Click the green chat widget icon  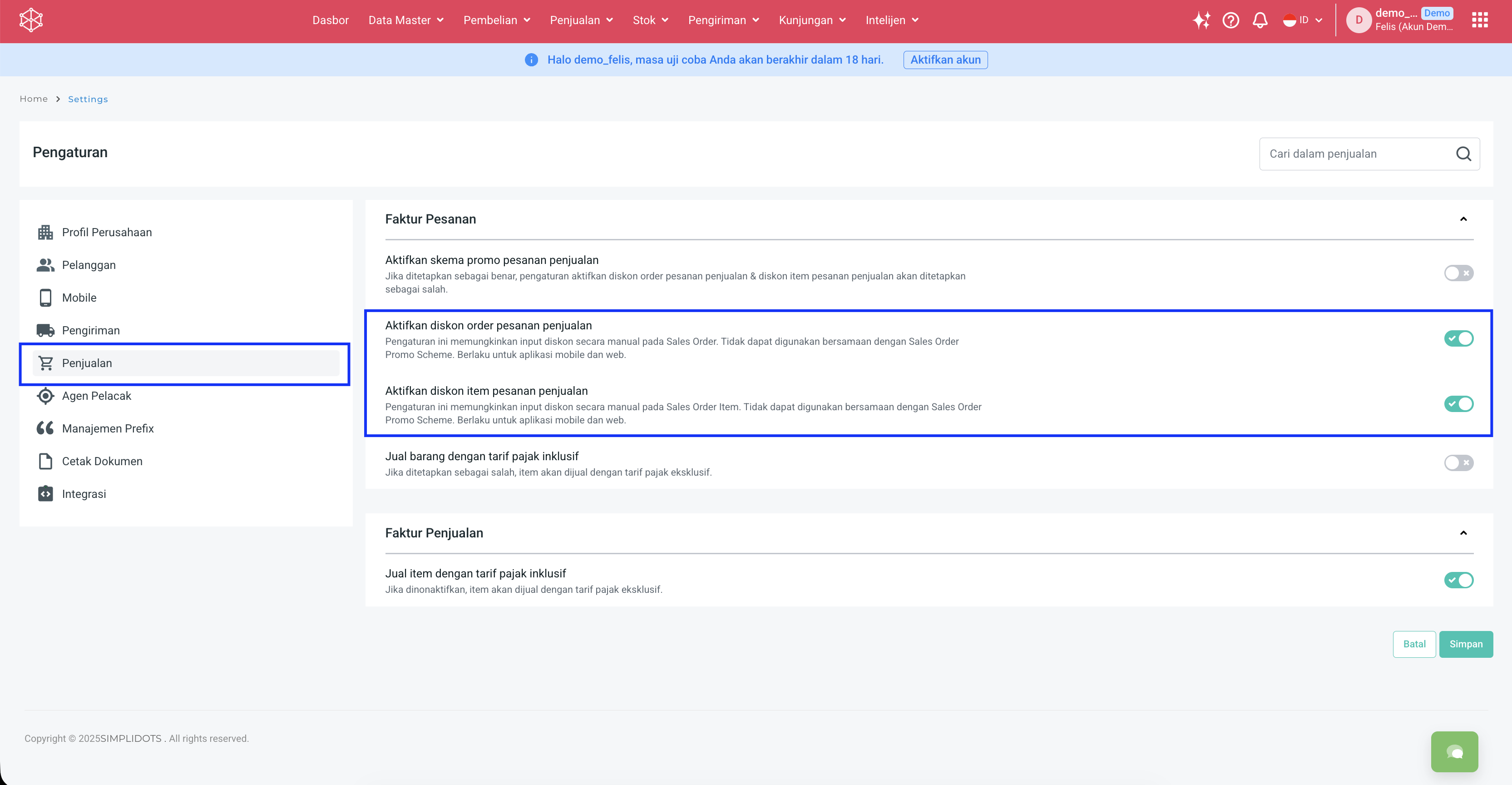1454,751
